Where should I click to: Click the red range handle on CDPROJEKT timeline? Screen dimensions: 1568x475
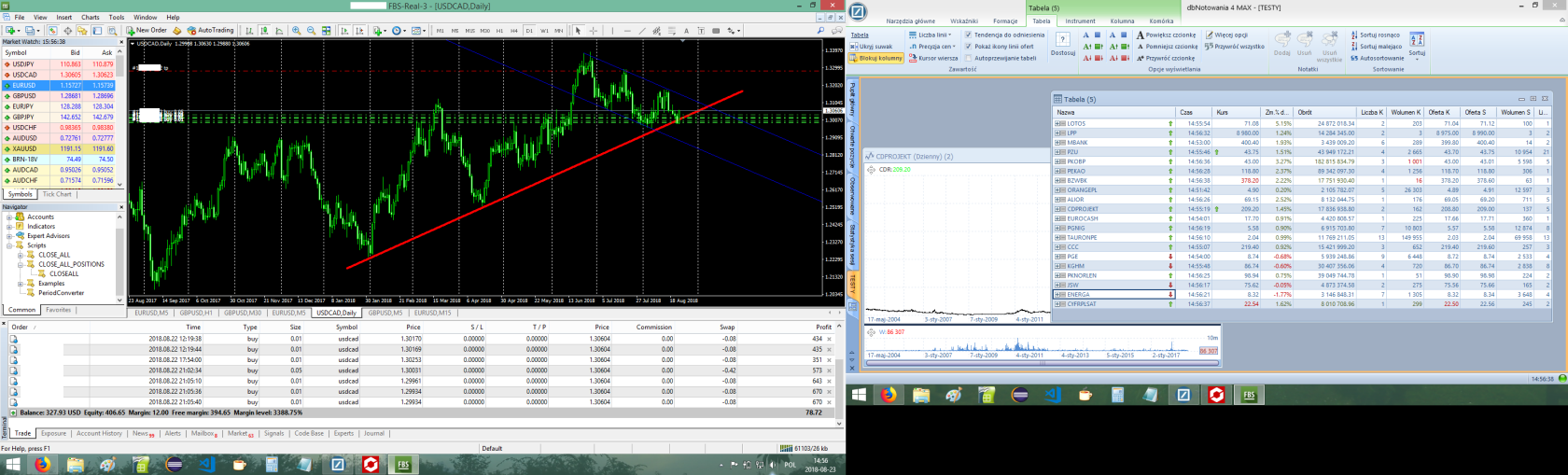point(1209,351)
